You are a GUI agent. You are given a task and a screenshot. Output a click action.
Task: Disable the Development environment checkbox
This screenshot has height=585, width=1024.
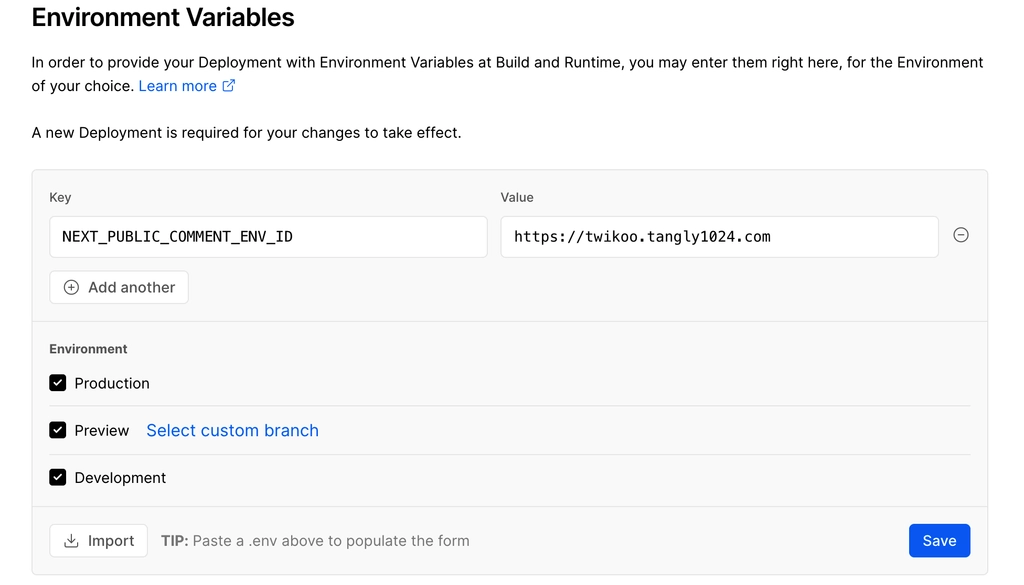coord(57,477)
